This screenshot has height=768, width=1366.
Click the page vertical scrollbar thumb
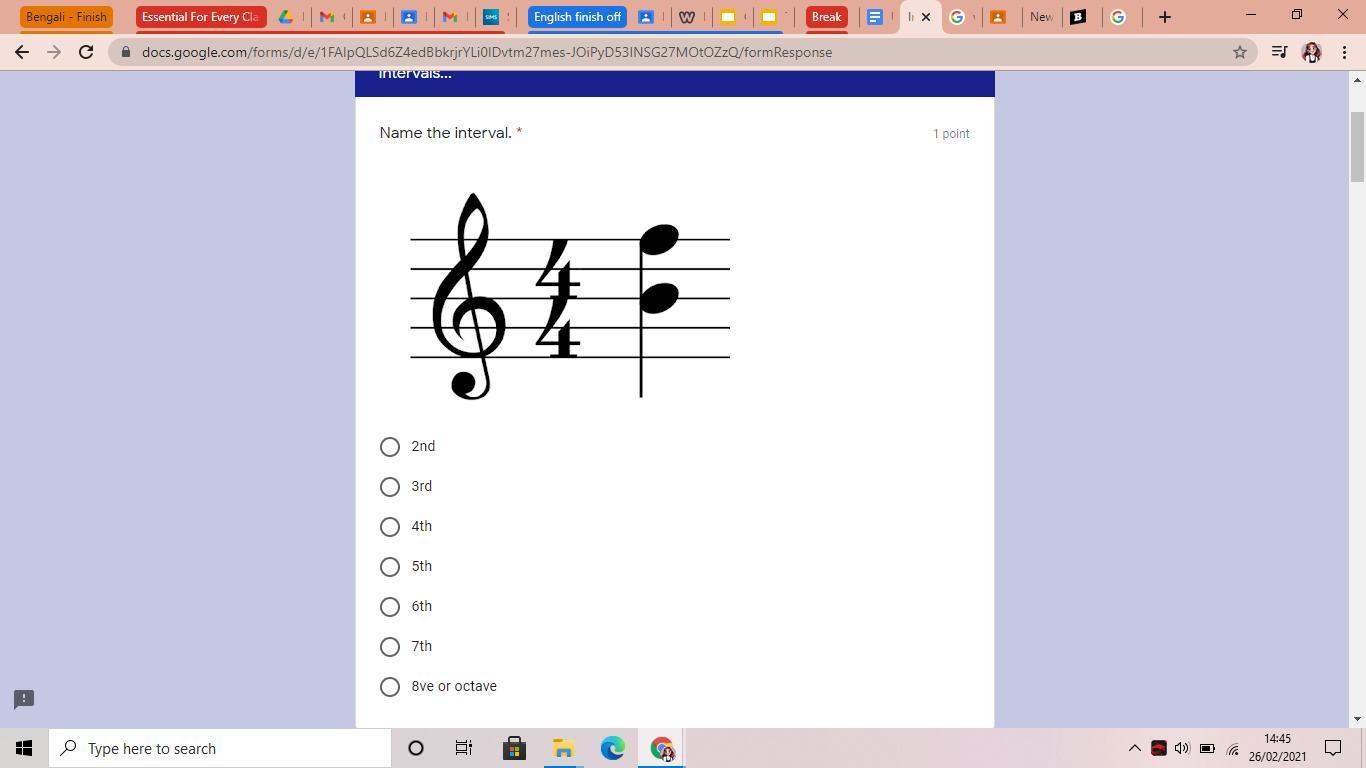(x=1357, y=147)
